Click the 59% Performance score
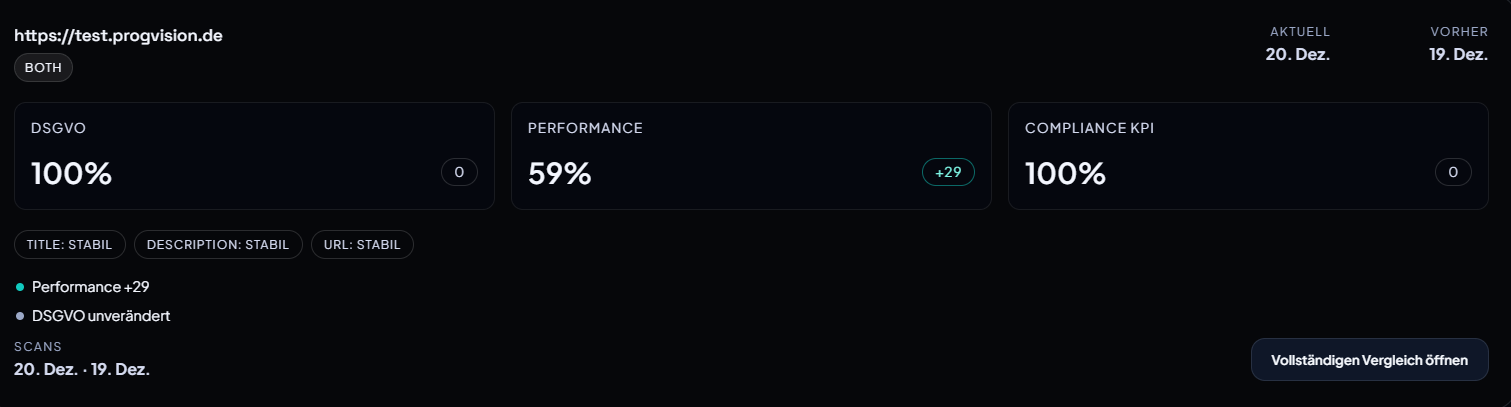Image resolution: width=1511 pixels, height=407 pixels. [x=560, y=174]
